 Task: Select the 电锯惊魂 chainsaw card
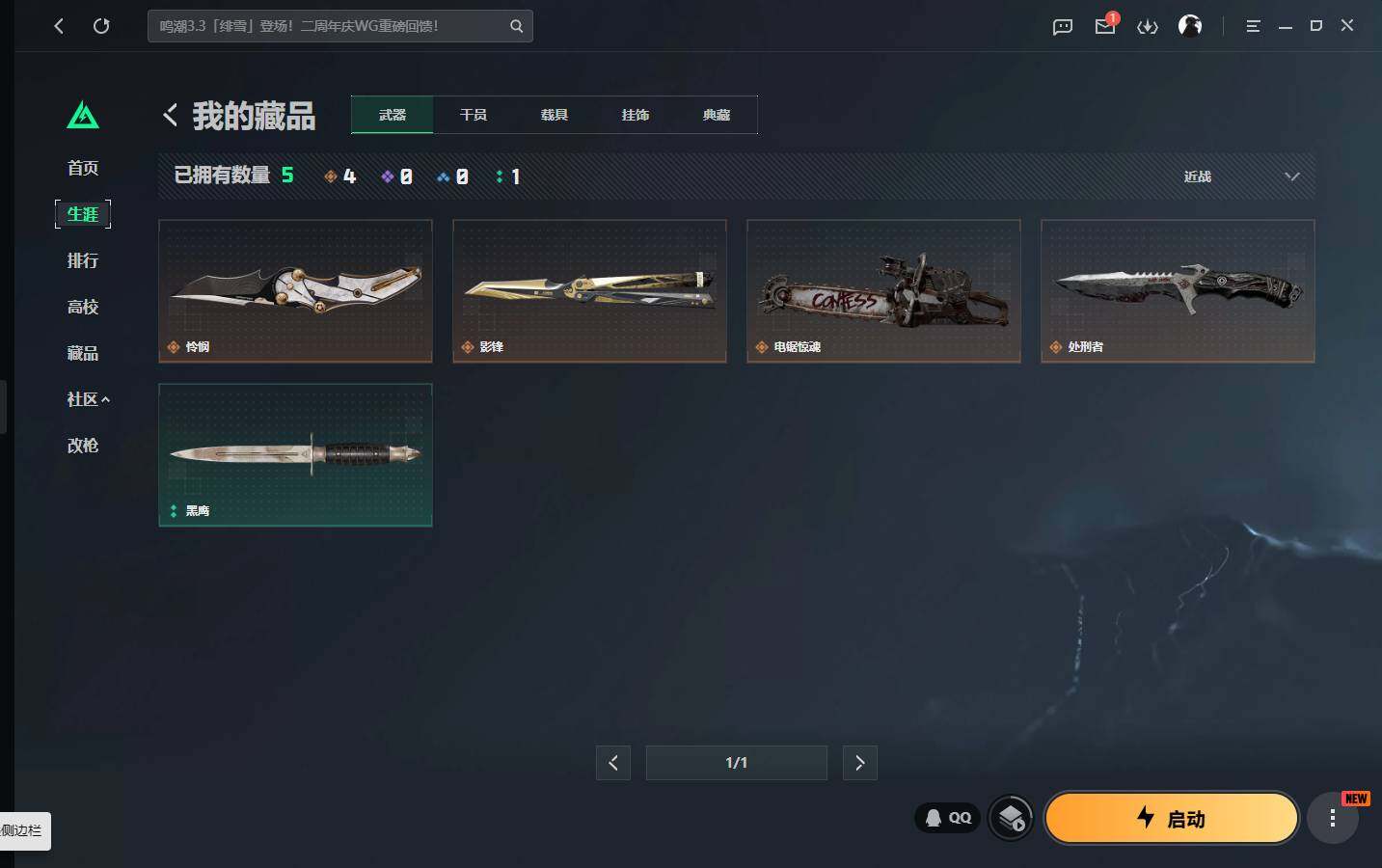click(x=883, y=291)
